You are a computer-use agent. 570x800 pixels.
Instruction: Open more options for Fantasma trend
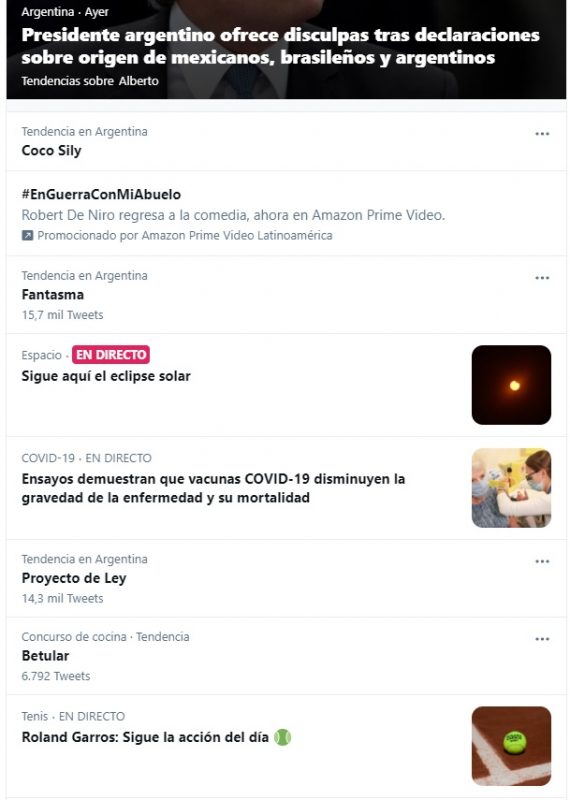pyautogui.click(x=541, y=278)
